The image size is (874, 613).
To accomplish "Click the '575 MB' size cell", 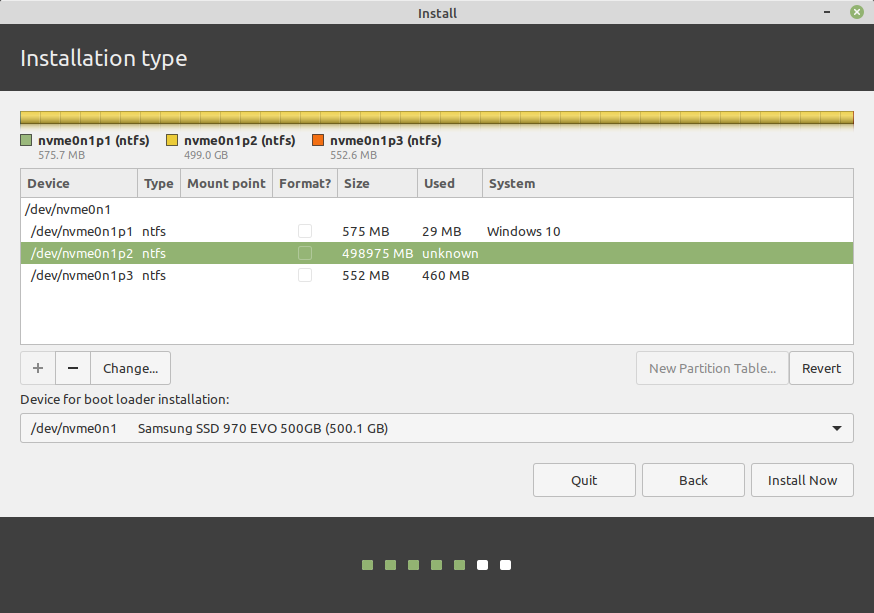I will pyautogui.click(x=366, y=231).
